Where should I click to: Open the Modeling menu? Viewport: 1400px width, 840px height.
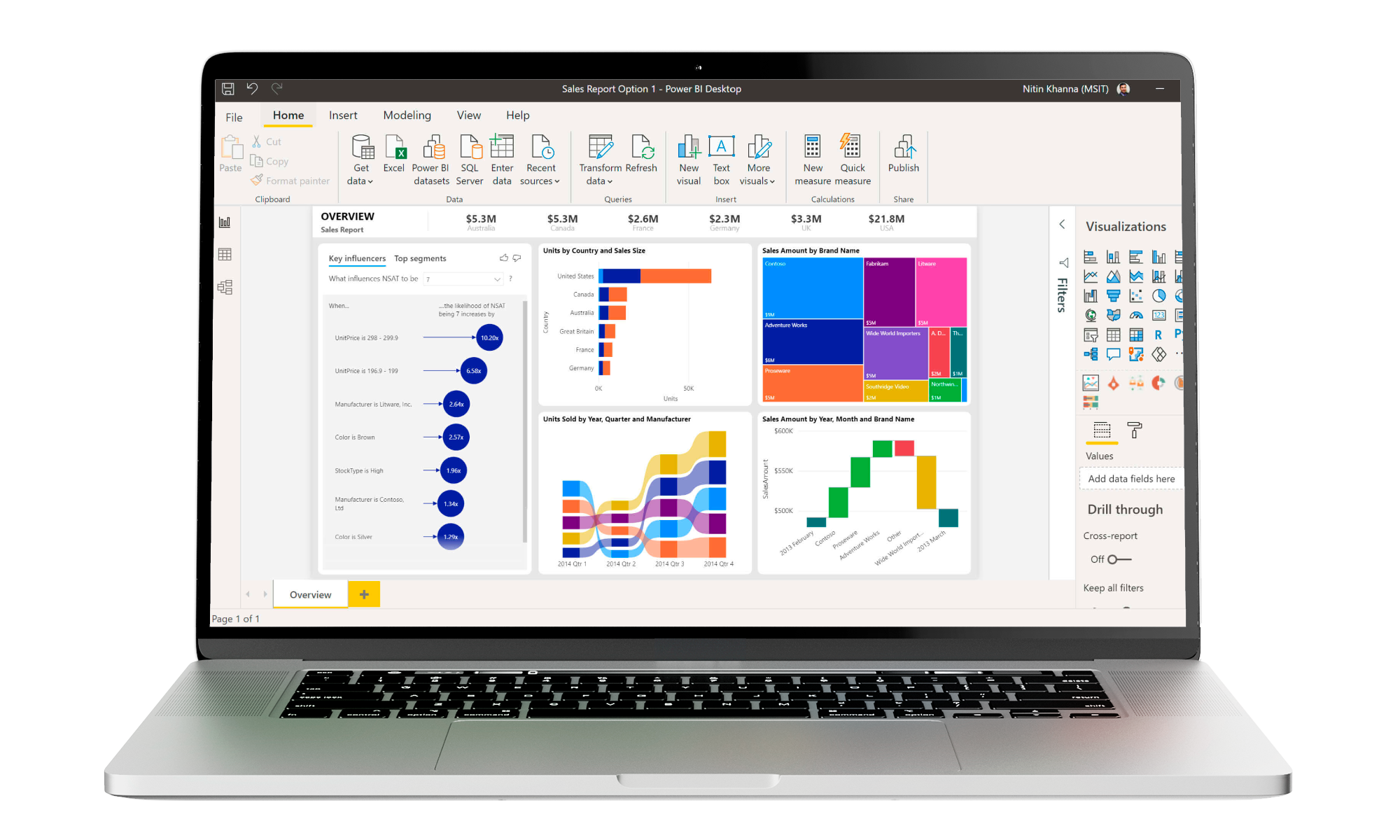405,115
